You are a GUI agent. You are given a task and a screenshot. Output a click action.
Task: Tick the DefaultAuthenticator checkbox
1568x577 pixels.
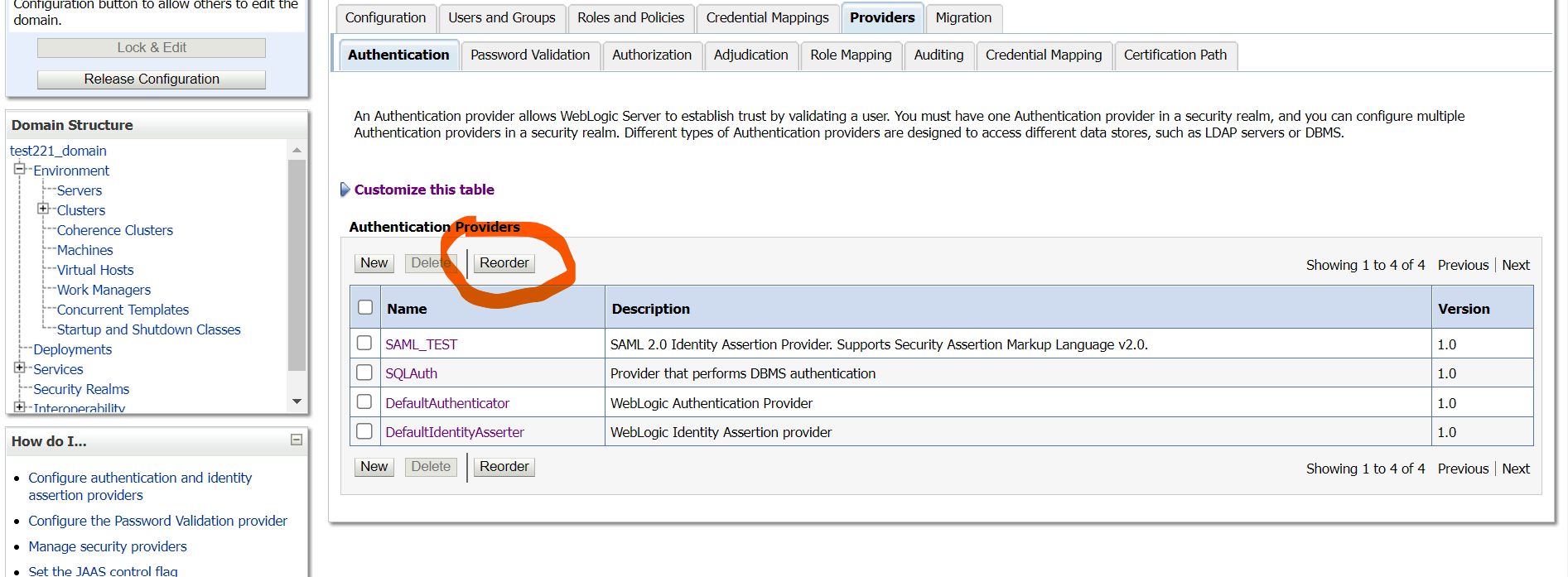coord(364,401)
